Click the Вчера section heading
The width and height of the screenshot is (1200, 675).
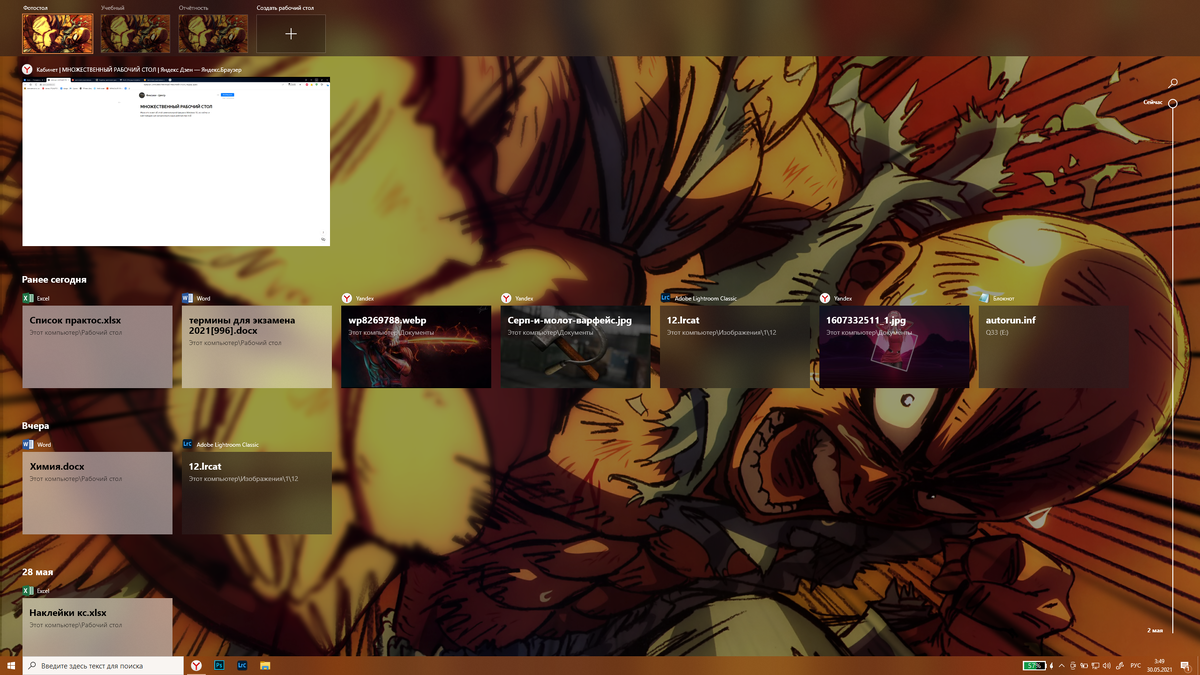(35, 426)
